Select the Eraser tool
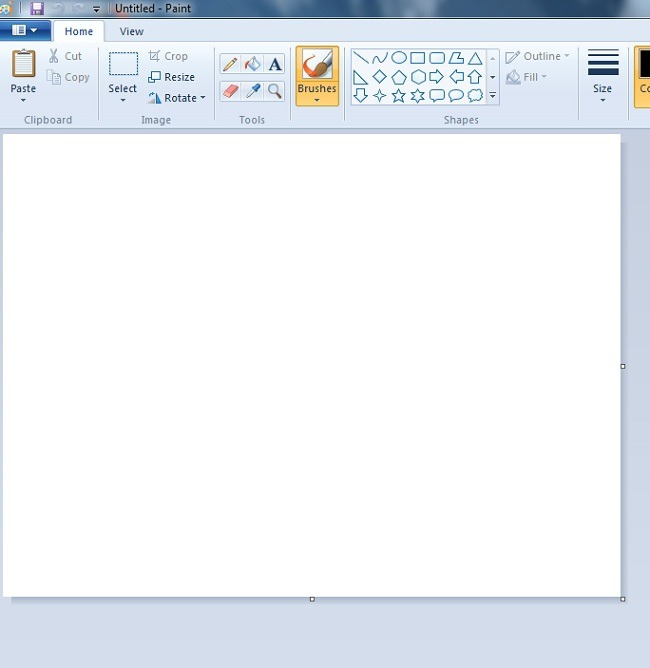Image resolution: width=650 pixels, height=668 pixels. [230, 91]
